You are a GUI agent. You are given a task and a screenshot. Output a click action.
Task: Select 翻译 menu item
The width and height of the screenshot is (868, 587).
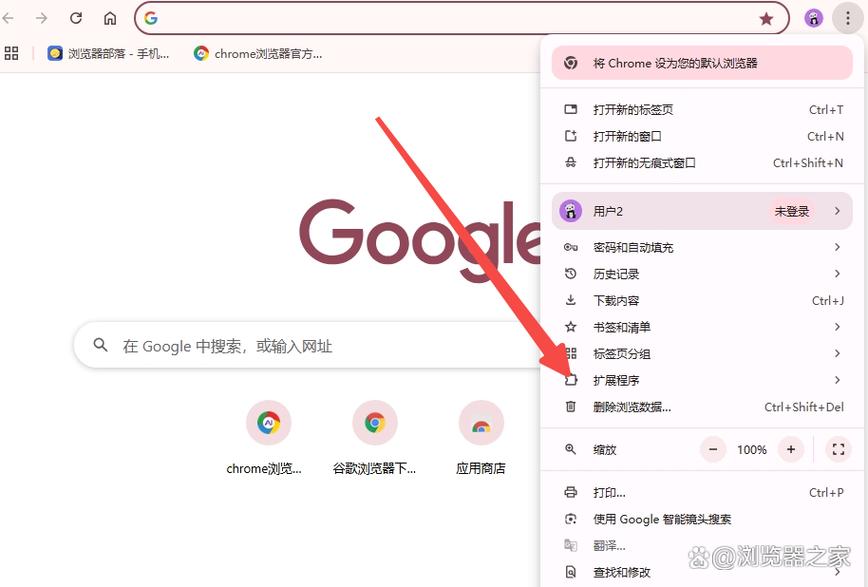click(x=702, y=545)
